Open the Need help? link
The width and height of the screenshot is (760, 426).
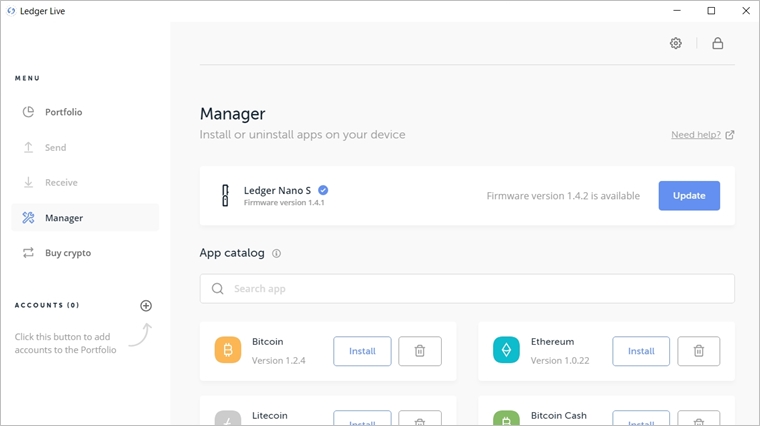click(x=702, y=135)
